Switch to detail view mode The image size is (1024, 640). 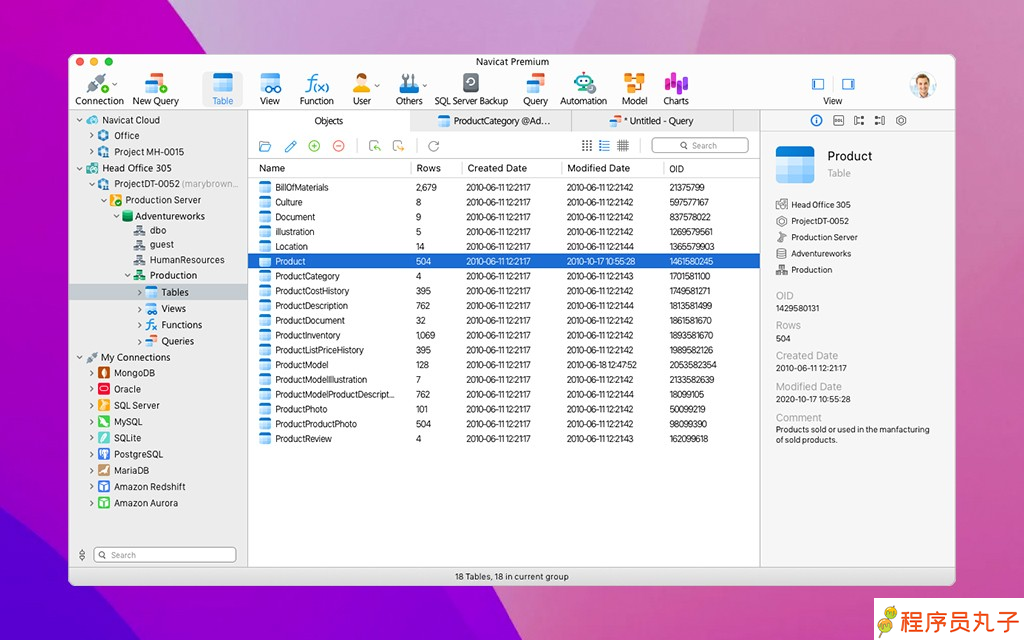tap(623, 146)
